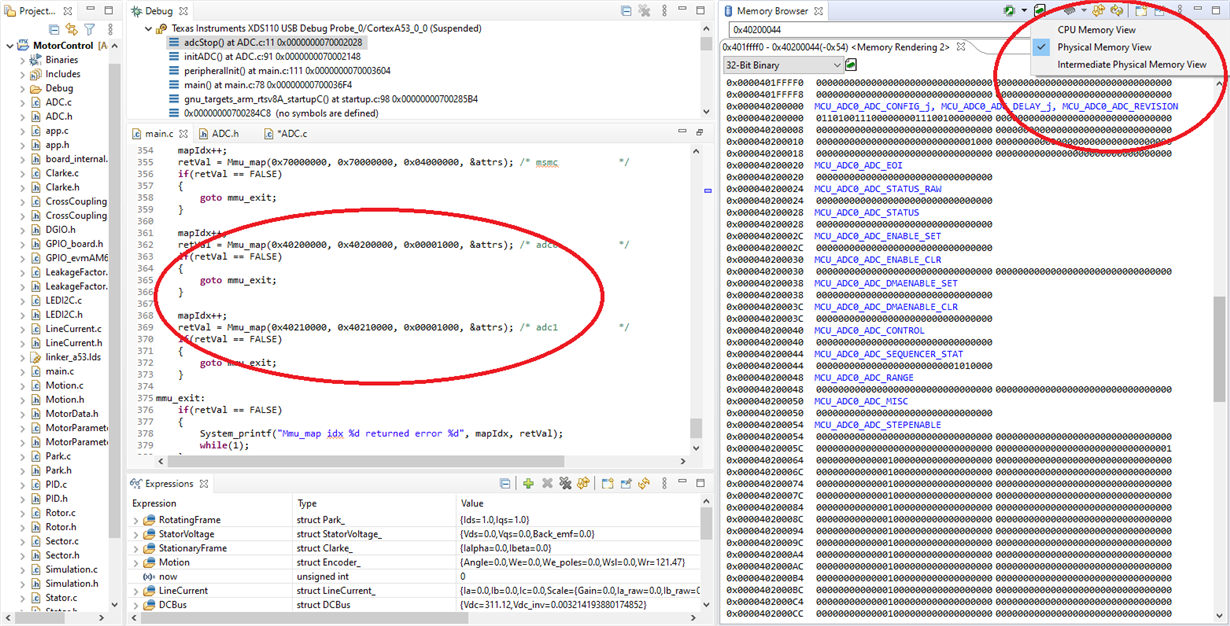Image resolution: width=1230 pixels, height=626 pixels.
Task: Collapse all expressions in Expressions view
Action: [x=505, y=484]
